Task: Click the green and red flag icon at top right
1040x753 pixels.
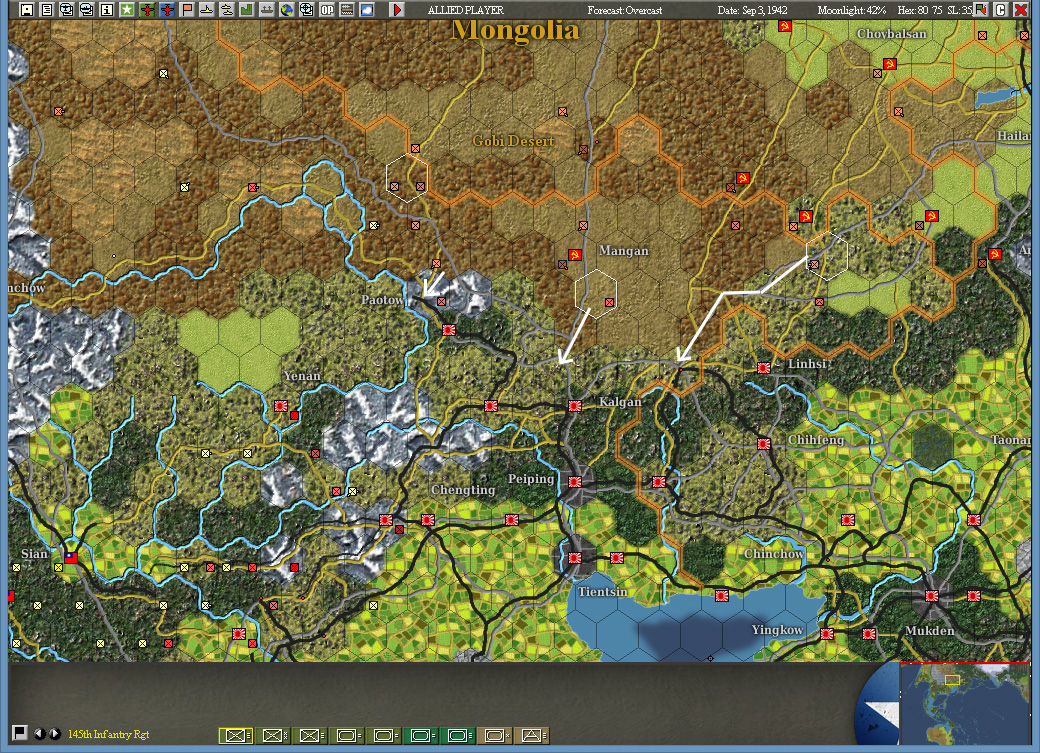Action: [x=980, y=9]
